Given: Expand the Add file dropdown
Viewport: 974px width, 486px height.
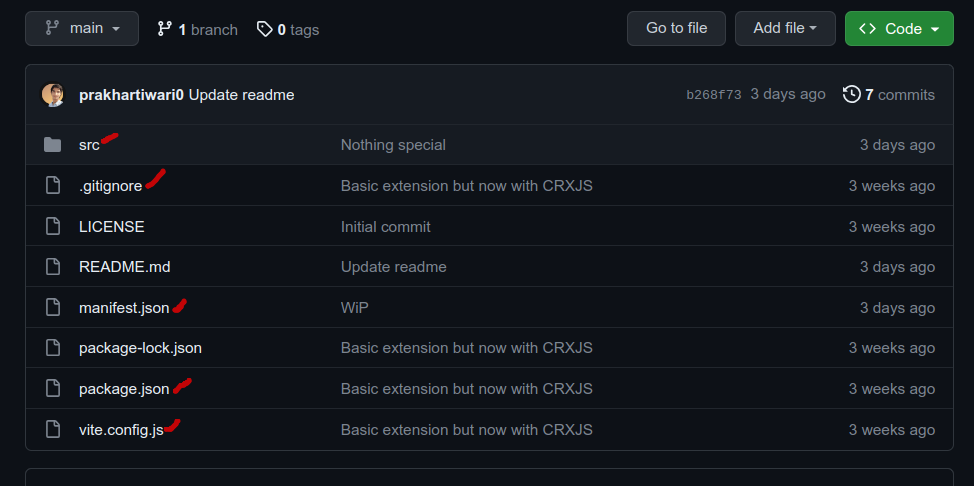Looking at the screenshot, I should [x=785, y=29].
